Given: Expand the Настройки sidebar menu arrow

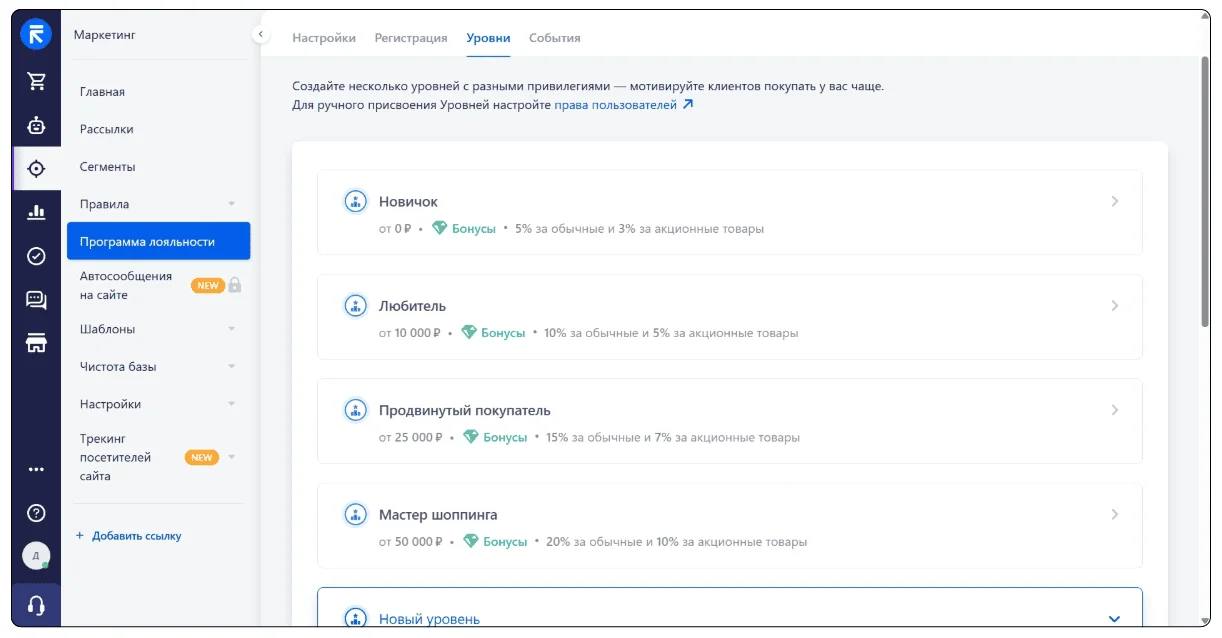Looking at the screenshot, I should click(x=232, y=404).
